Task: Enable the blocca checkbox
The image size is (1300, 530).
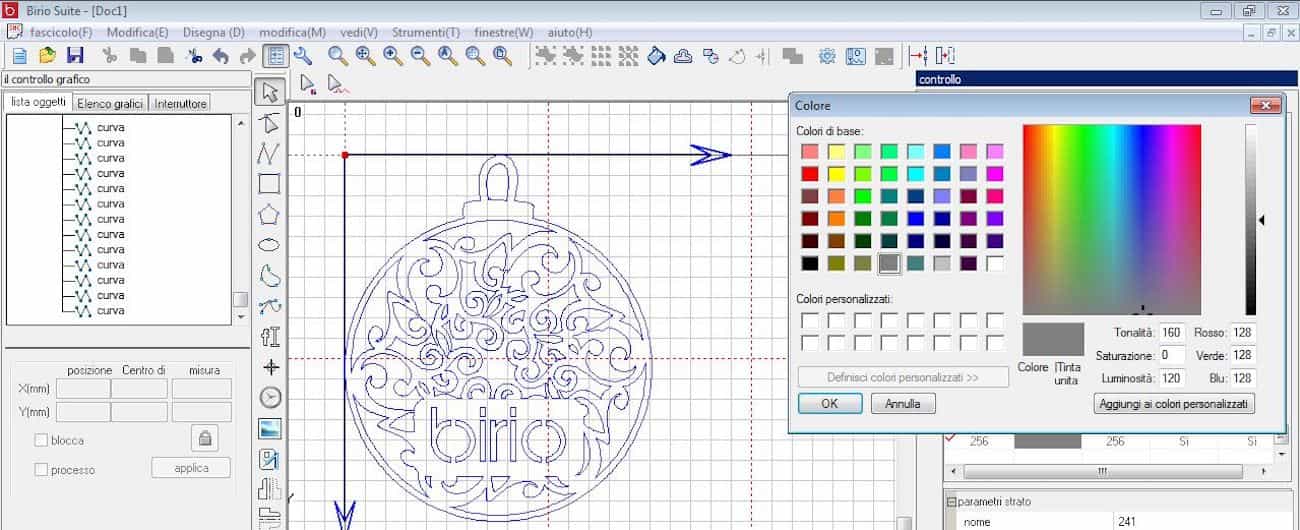Action: coord(41,440)
